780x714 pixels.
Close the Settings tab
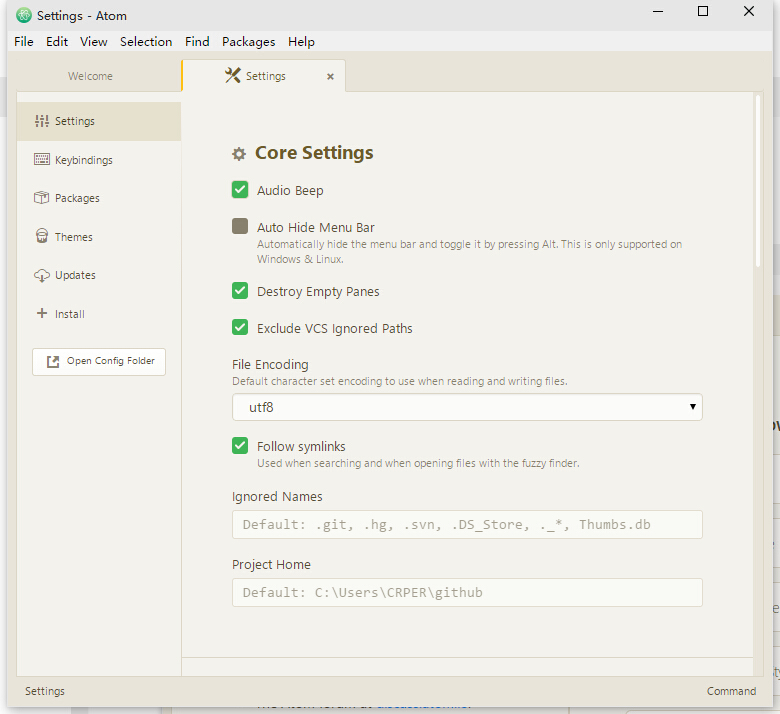tap(331, 76)
